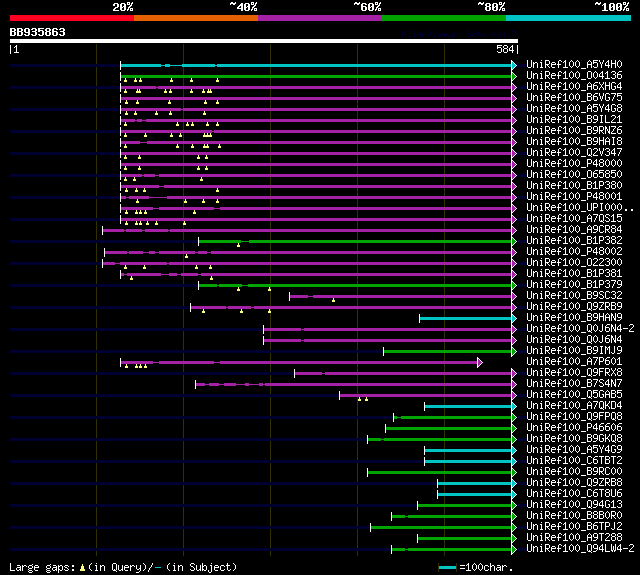Click the UniRef100_P48000 label

[x=574, y=164]
